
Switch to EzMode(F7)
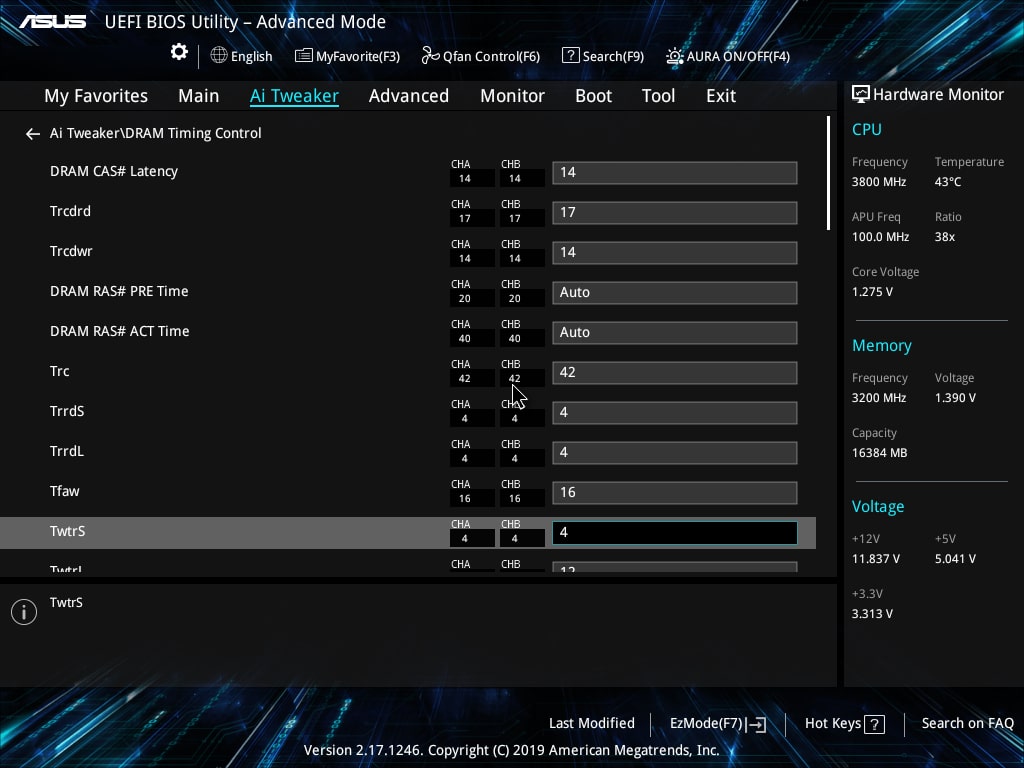[x=718, y=724]
